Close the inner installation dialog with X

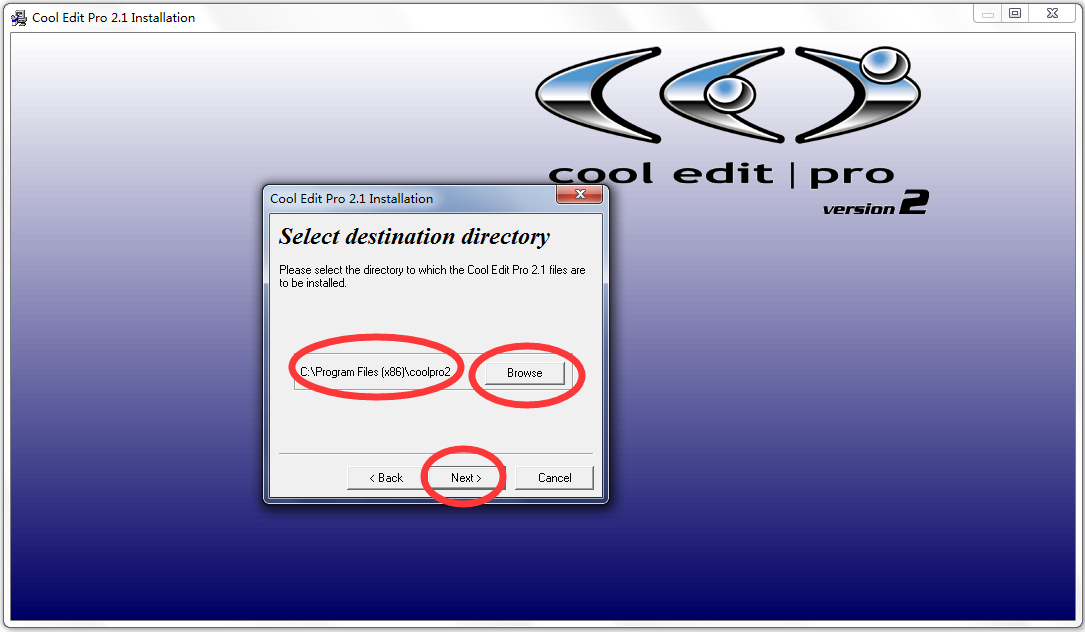580,195
